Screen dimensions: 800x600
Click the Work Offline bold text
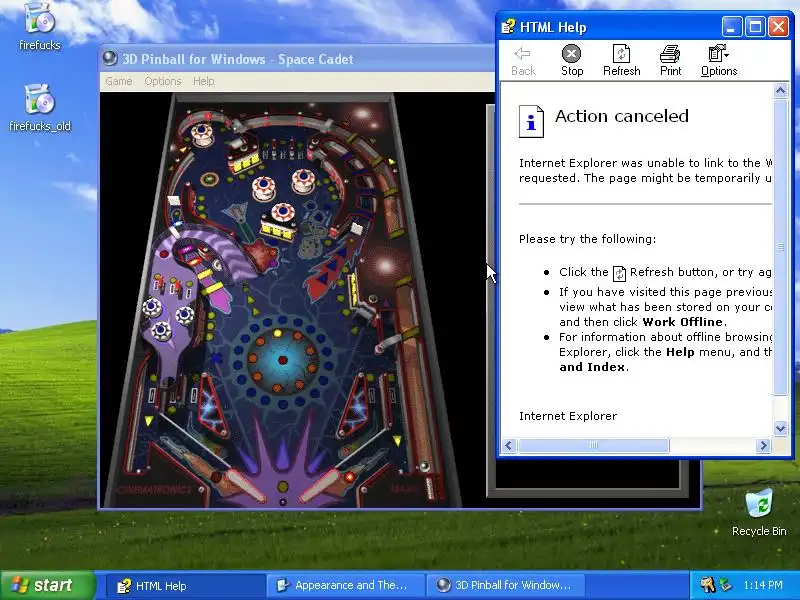click(683, 322)
